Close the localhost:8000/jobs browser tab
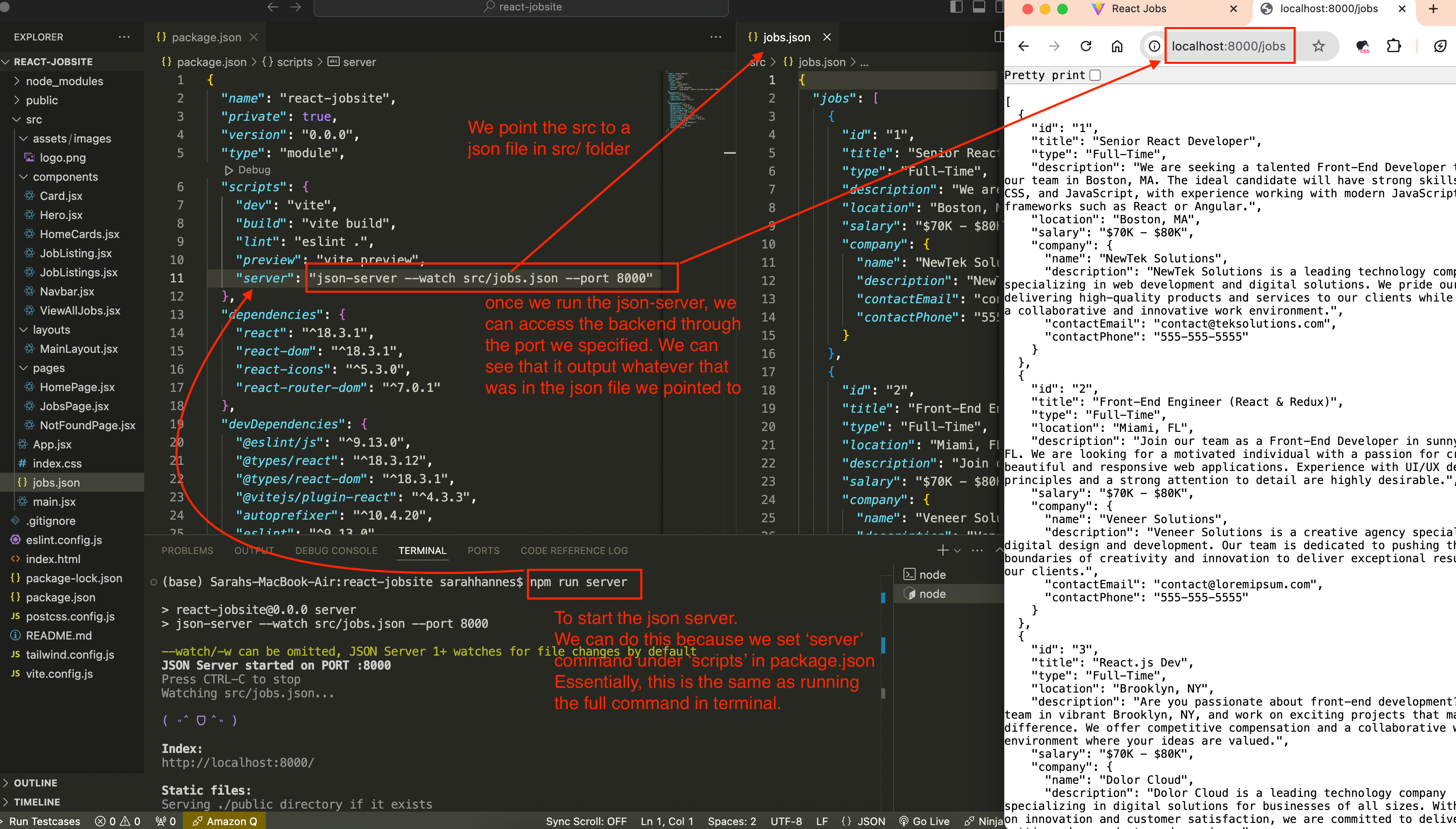This screenshot has width=1456, height=829. point(1403,9)
